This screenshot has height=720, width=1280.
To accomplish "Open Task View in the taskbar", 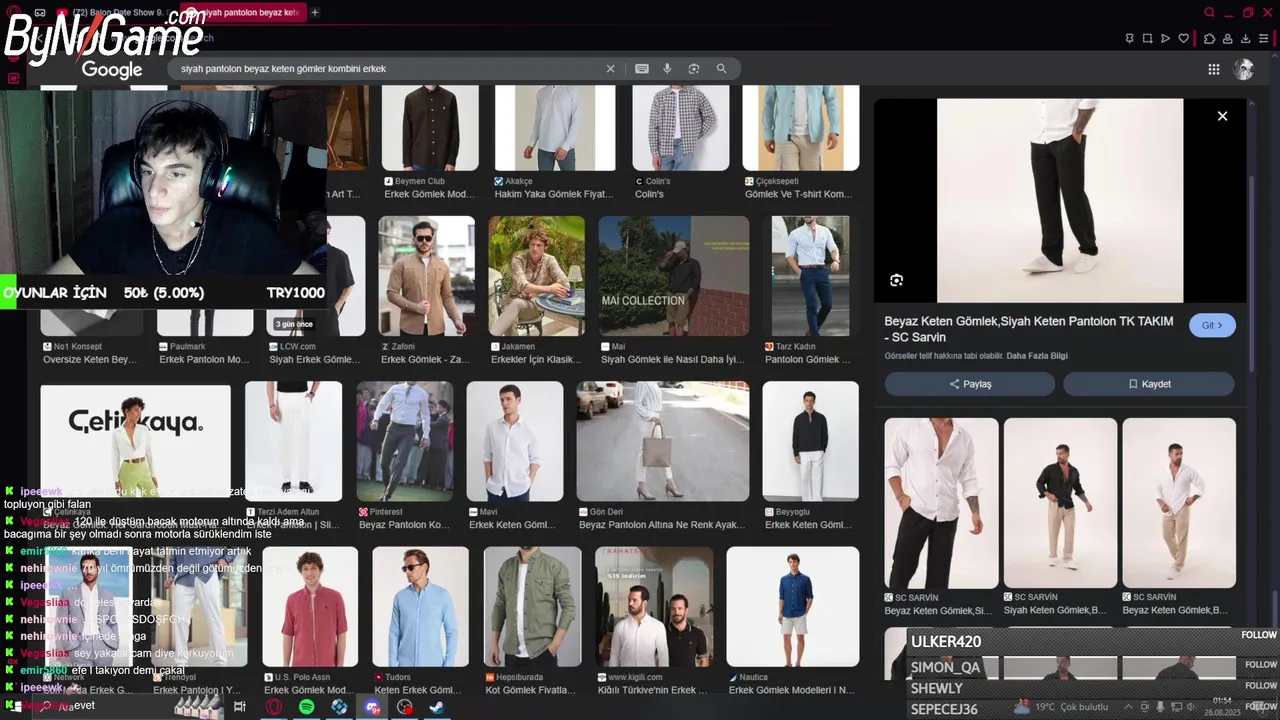I will [x=240, y=707].
